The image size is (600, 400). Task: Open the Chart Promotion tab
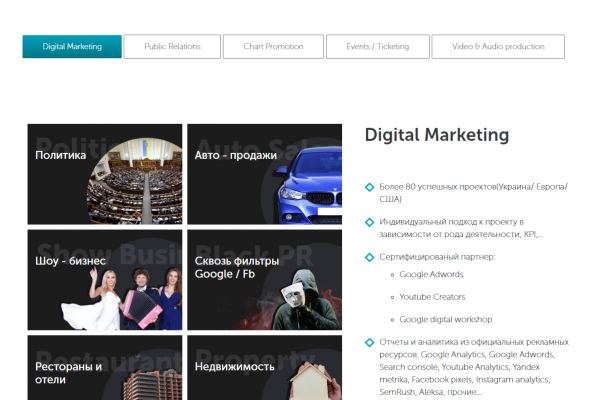(273, 47)
